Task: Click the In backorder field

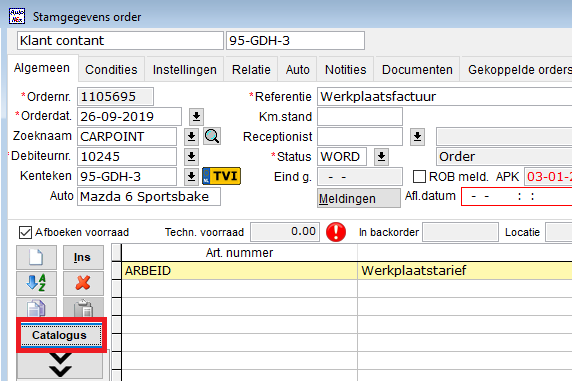Action: tap(460, 232)
